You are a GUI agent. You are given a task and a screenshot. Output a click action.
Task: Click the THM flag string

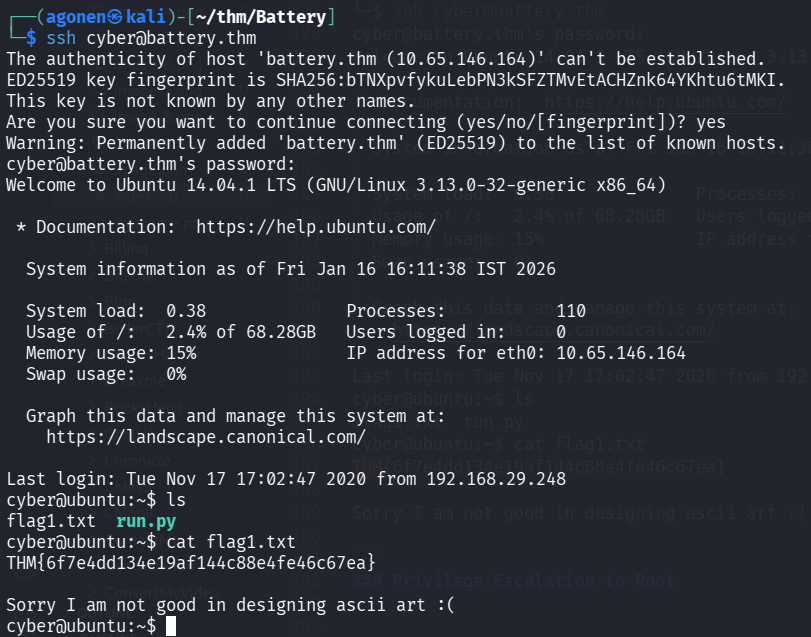click(x=191, y=563)
